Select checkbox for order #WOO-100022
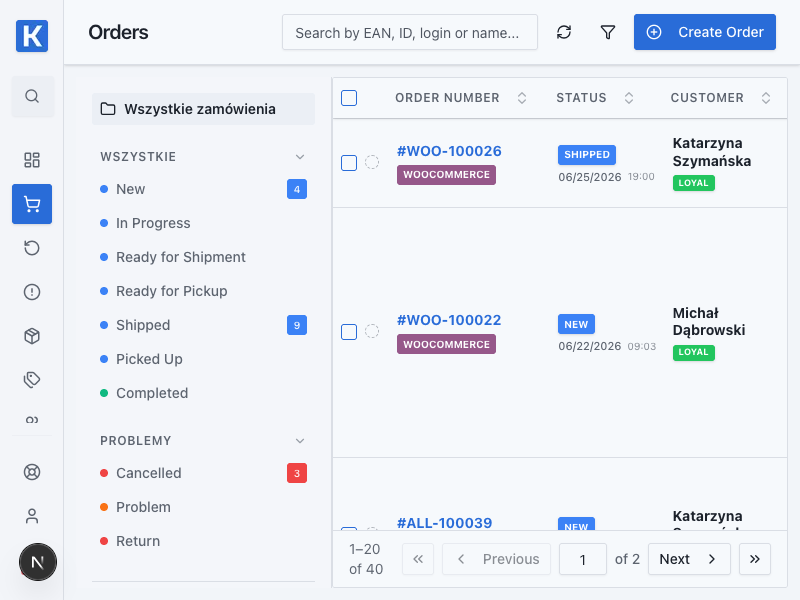The image size is (800, 600). coord(349,332)
